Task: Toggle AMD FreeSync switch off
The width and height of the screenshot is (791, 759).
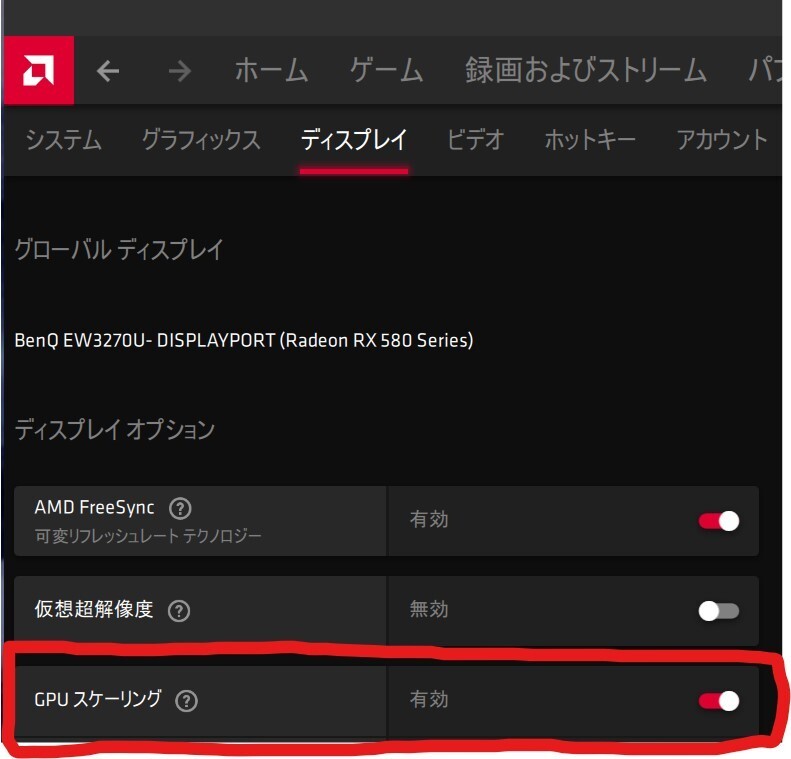Action: pyautogui.click(x=719, y=521)
